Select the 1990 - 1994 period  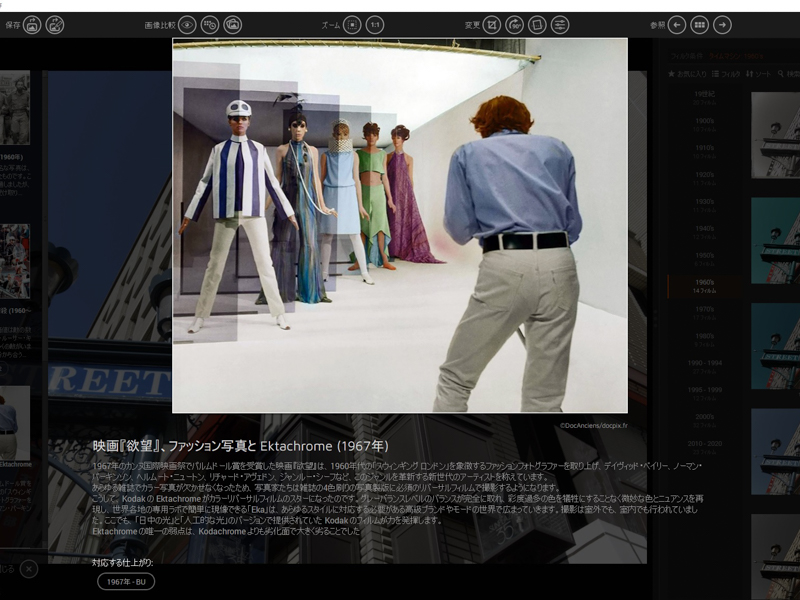click(x=705, y=367)
